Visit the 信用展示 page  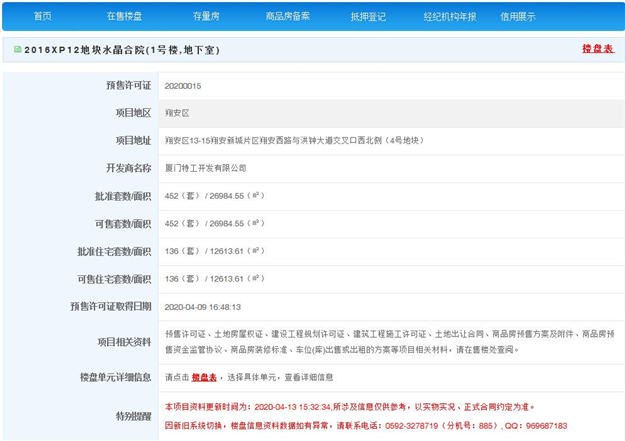tap(518, 16)
